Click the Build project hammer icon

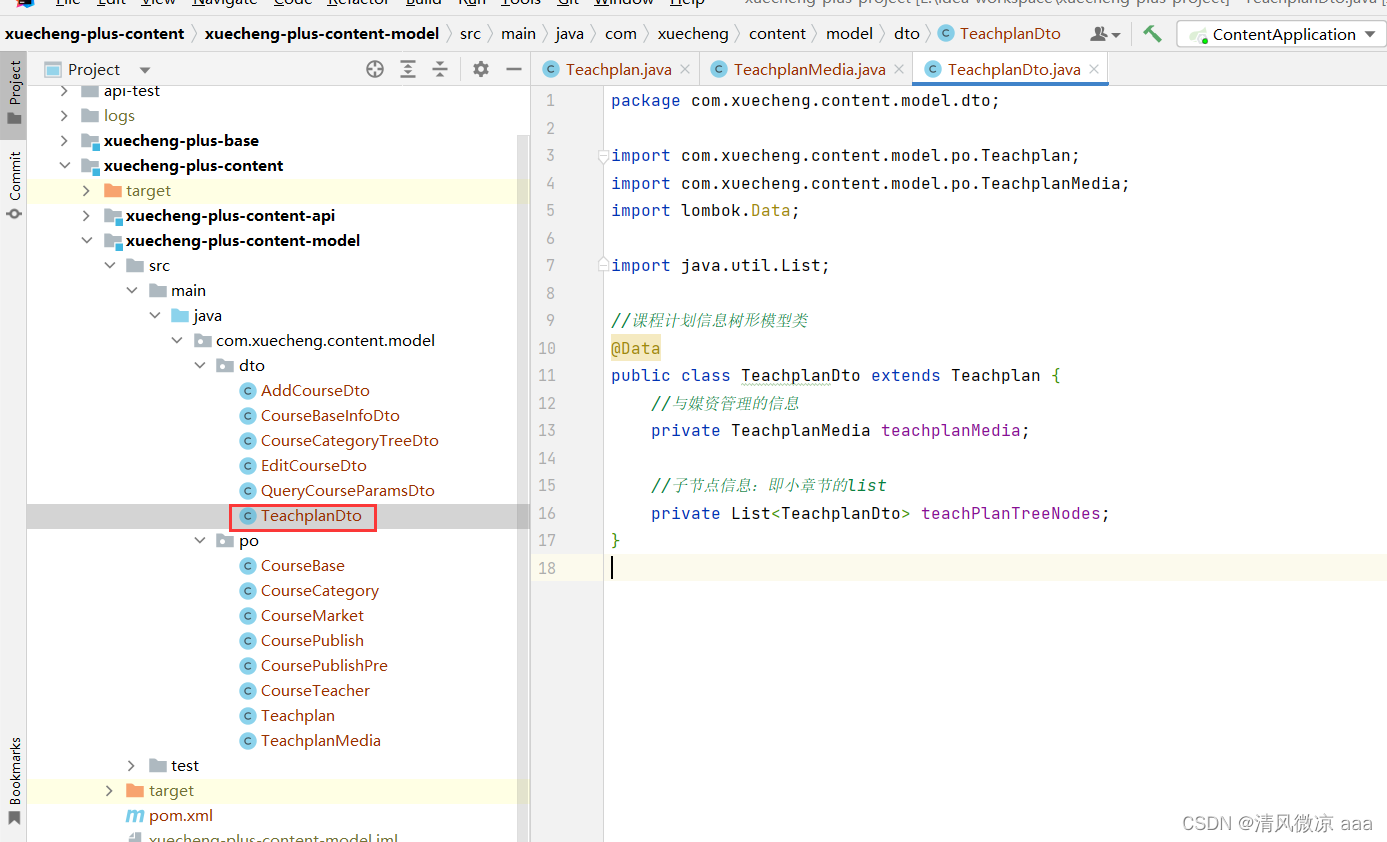[x=1152, y=34]
